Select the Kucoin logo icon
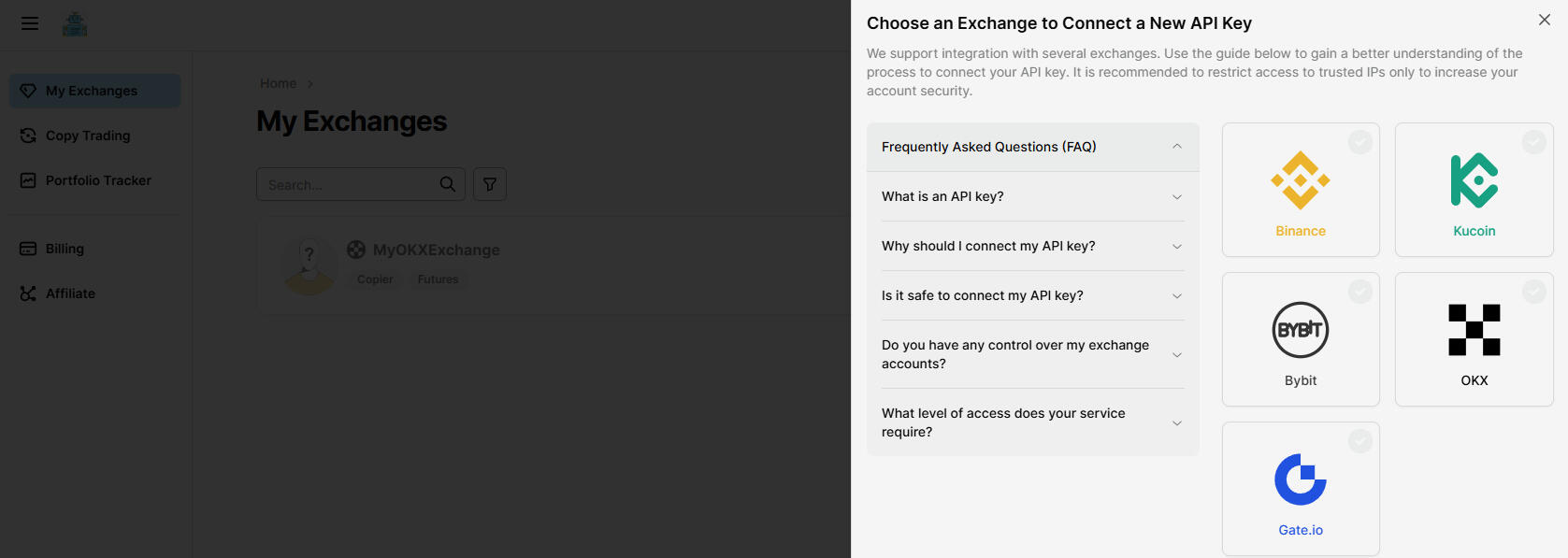1568x558 pixels. tap(1474, 180)
